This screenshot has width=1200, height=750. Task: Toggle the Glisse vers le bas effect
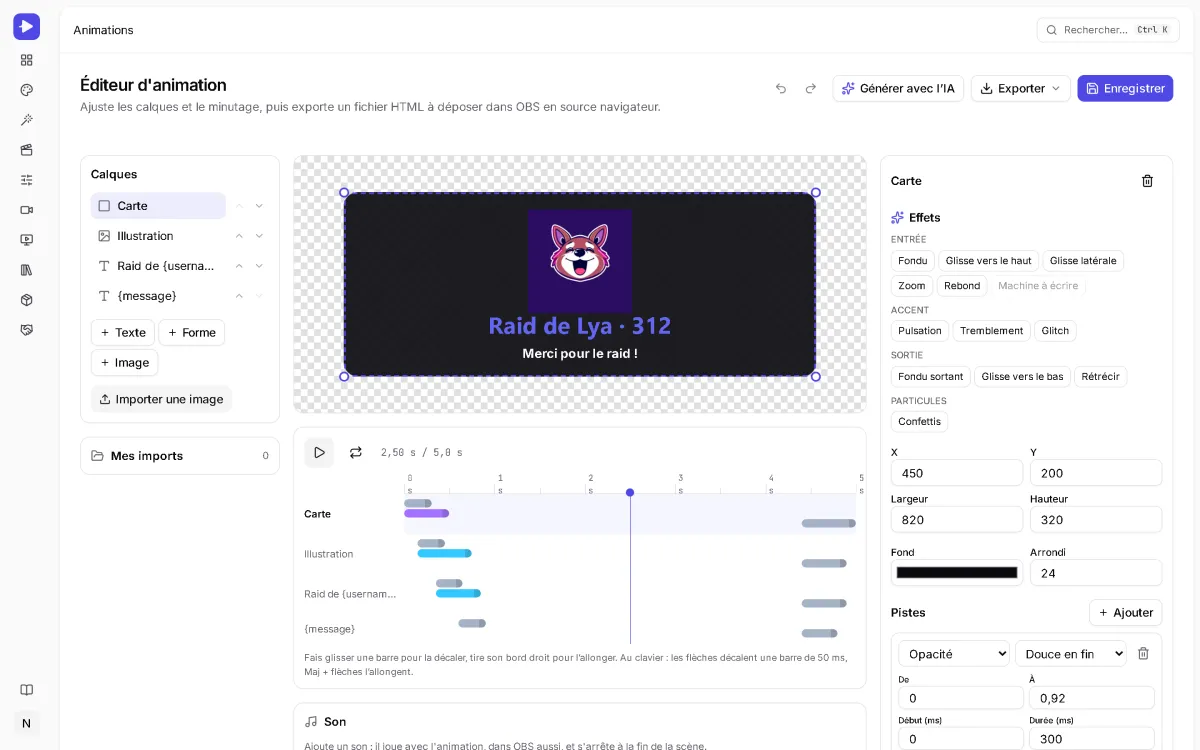click(x=1022, y=377)
